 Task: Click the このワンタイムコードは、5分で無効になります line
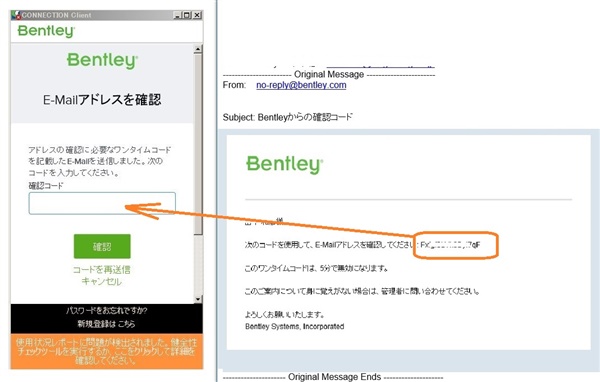316,268
